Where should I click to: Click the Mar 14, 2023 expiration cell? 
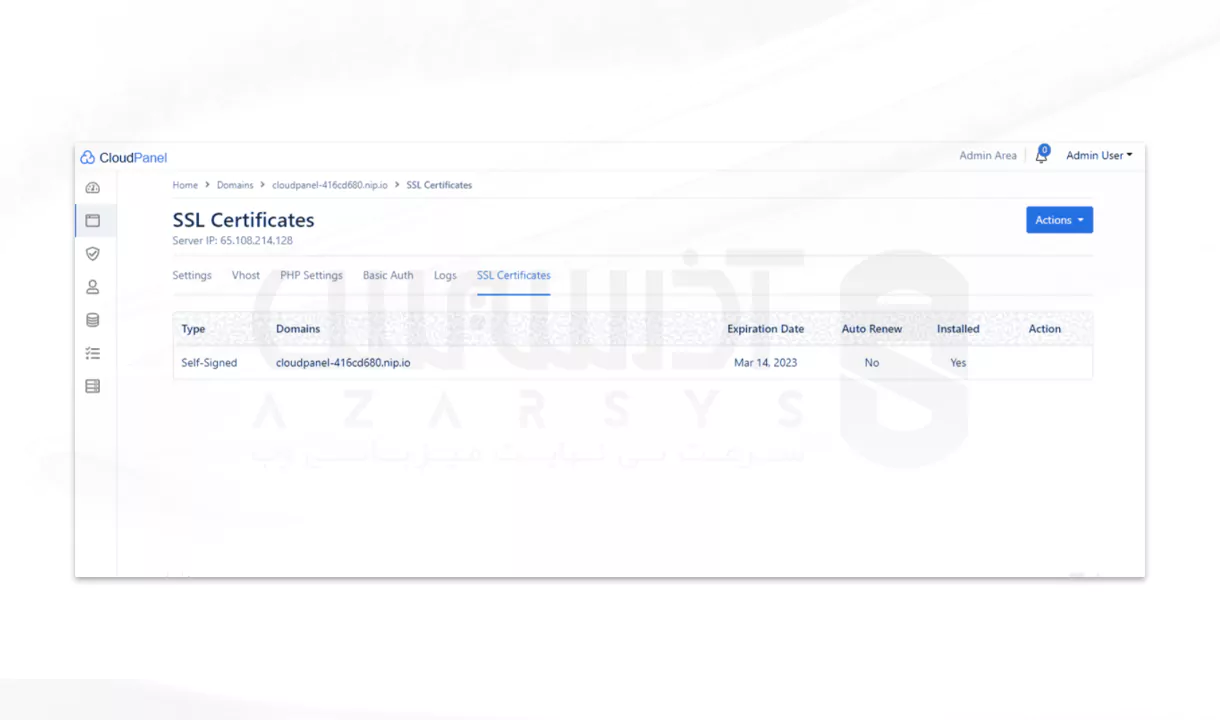[x=766, y=363]
